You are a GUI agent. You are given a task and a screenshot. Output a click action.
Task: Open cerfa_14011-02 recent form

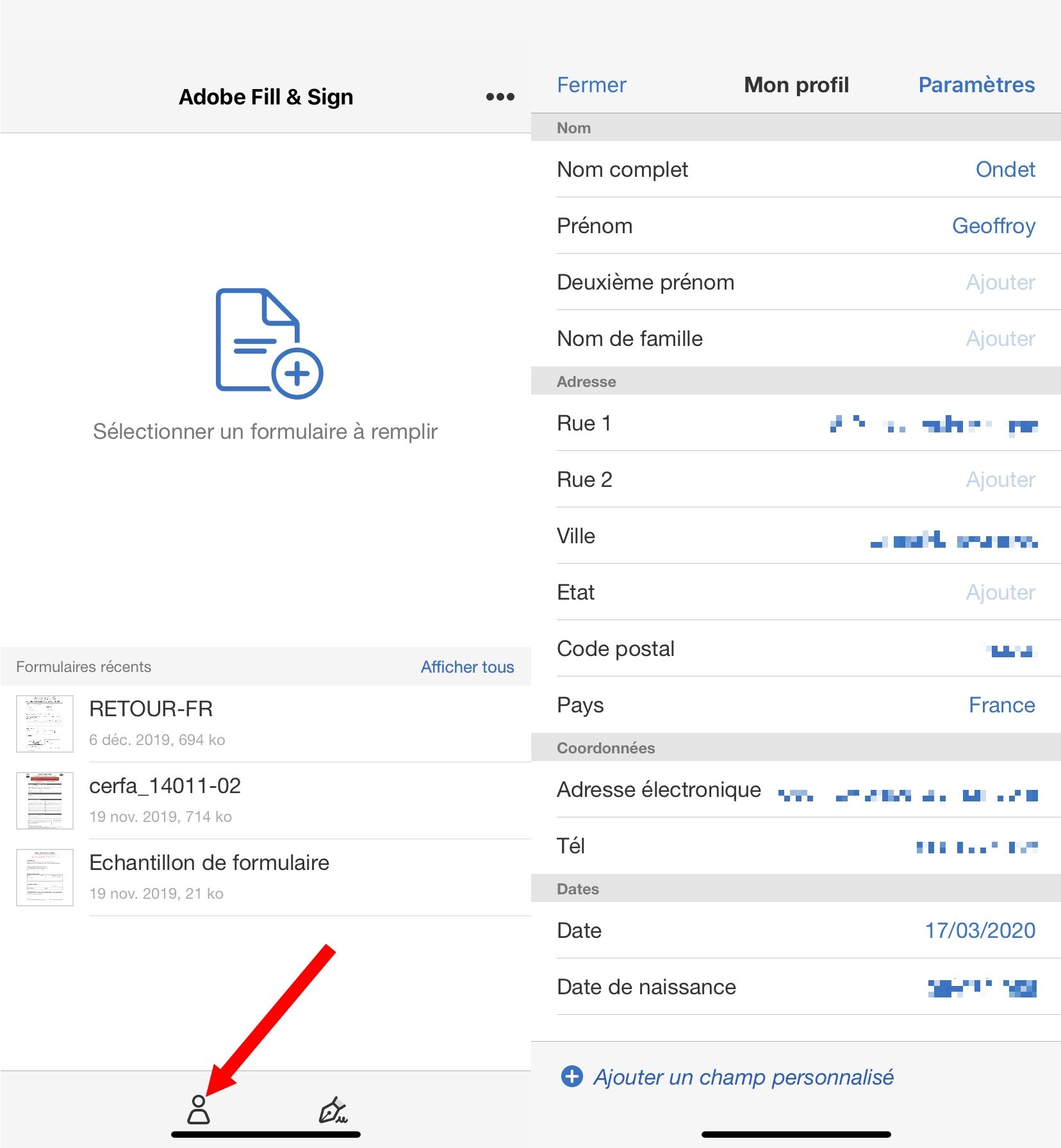265,801
